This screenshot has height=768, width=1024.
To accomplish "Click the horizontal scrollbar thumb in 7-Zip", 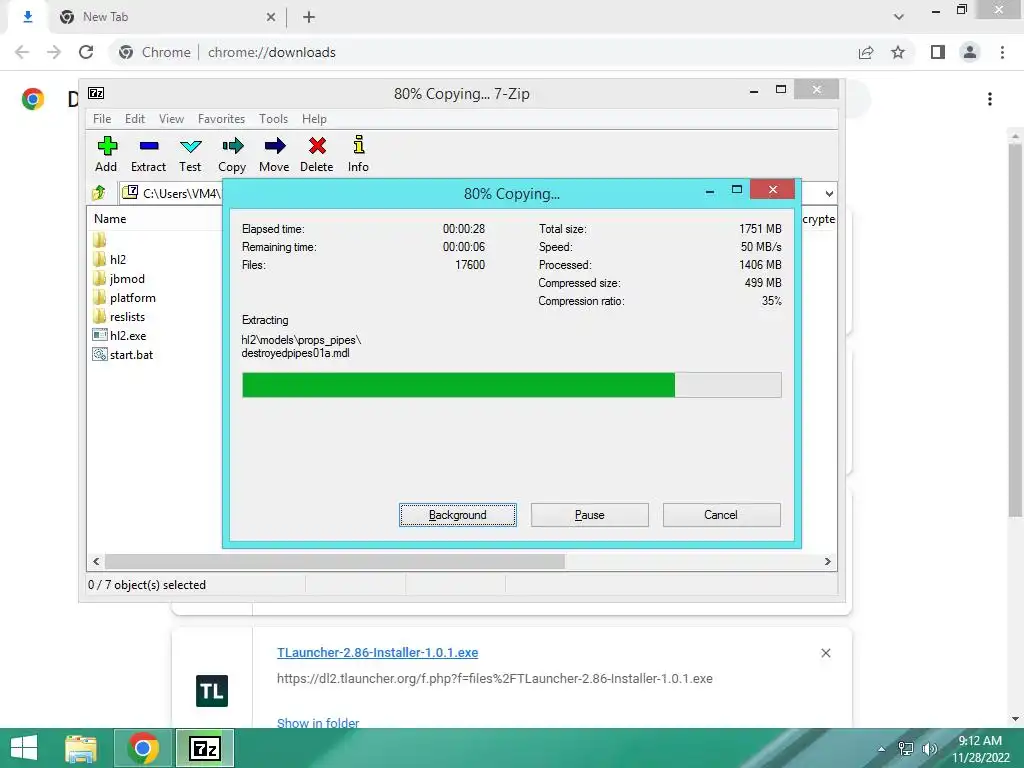I will 334,562.
